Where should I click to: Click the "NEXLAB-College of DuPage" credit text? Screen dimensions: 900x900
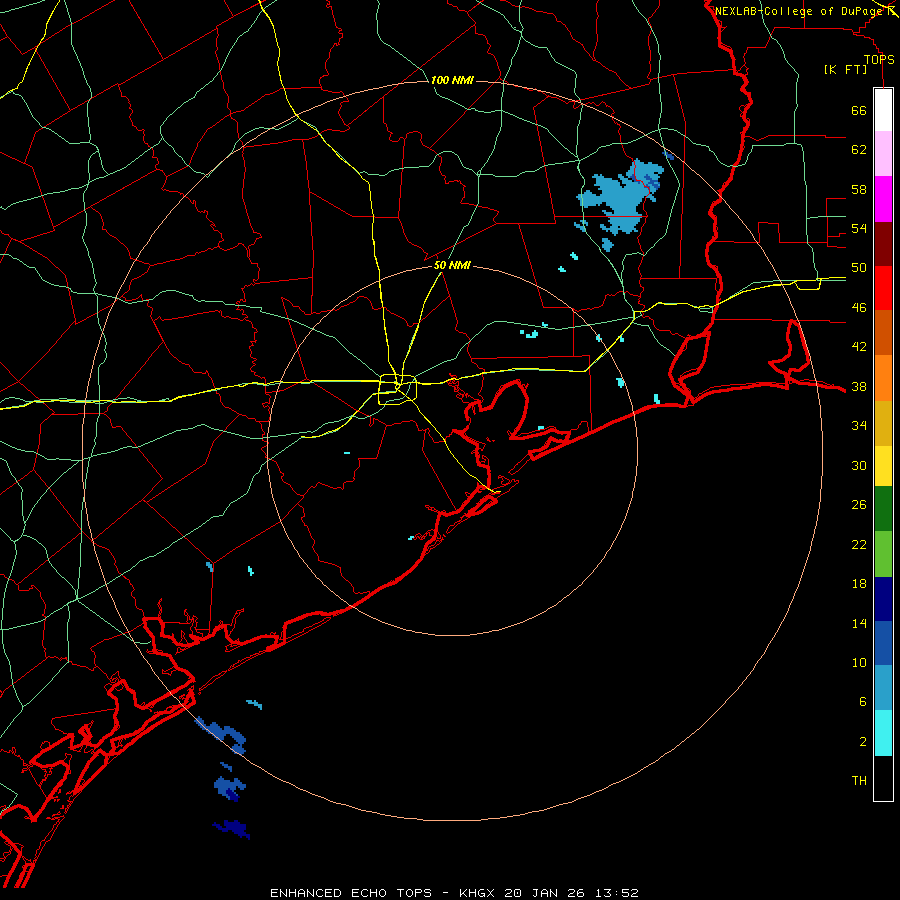(x=799, y=11)
